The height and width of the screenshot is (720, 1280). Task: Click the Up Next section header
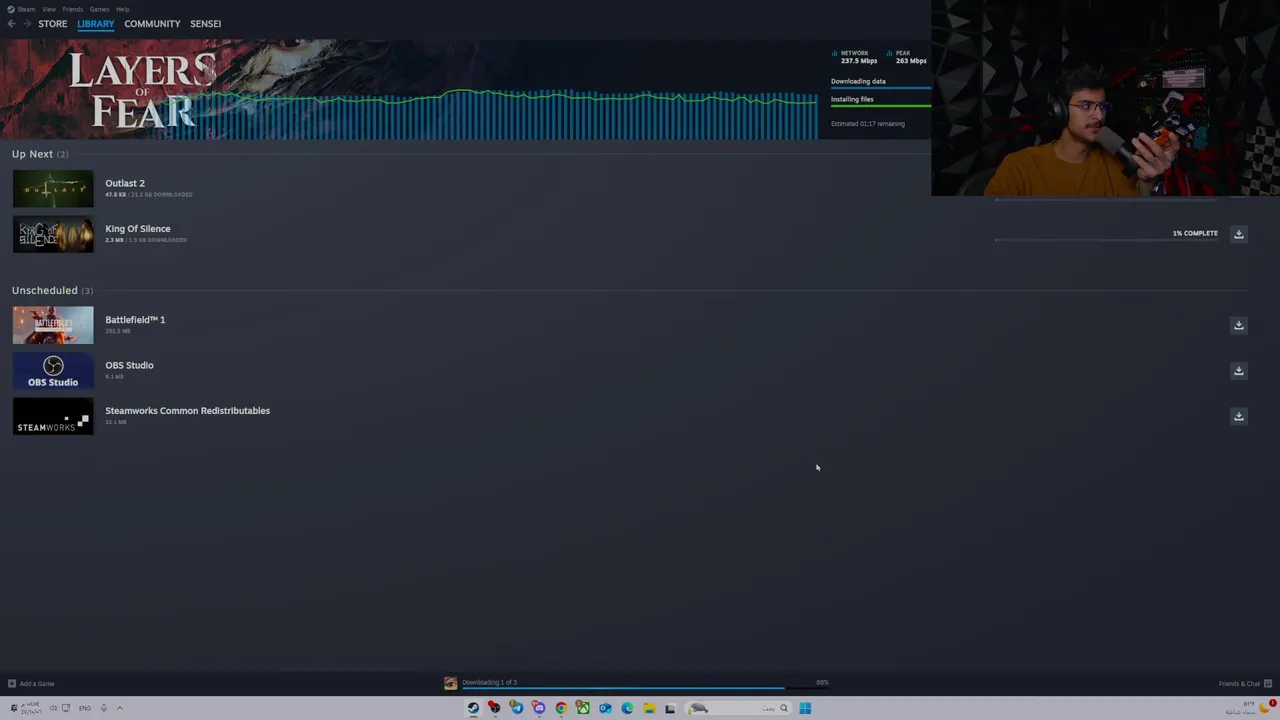click(40, 154)
